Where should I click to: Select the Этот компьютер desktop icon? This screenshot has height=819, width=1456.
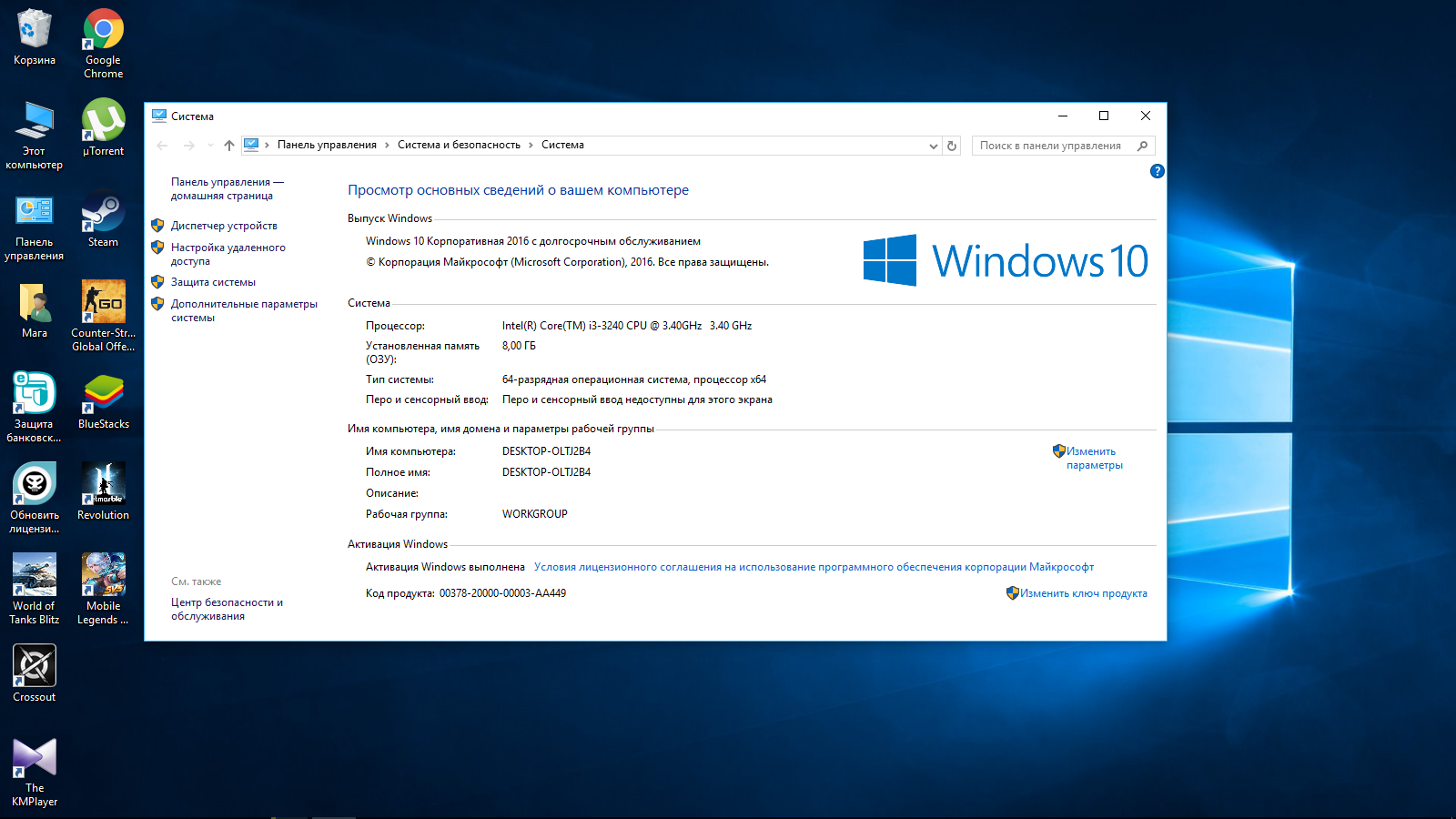35,135
